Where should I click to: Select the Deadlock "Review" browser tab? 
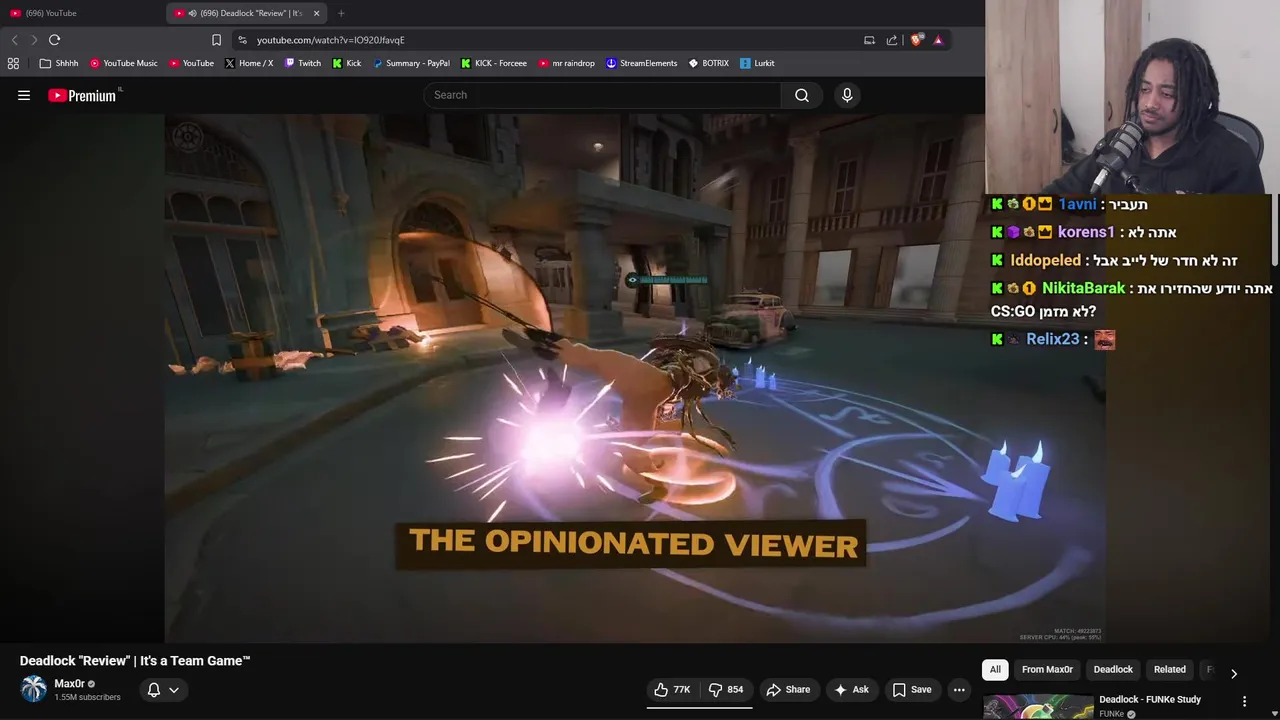point(245,13)
